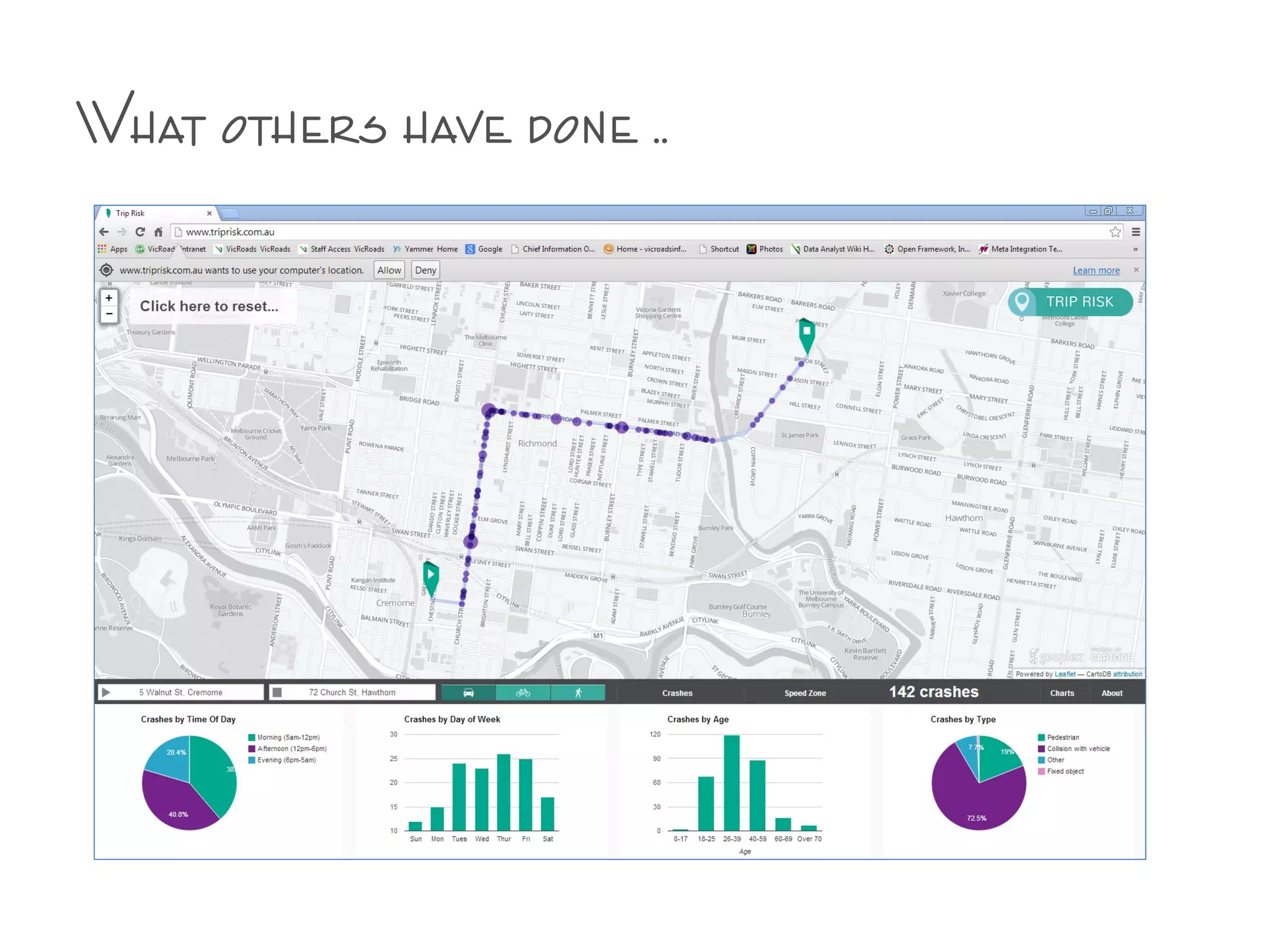The height and width of the screenshot is (952, 1270).
Task: Zoom out on the map
Action: (x=109, y=314)
